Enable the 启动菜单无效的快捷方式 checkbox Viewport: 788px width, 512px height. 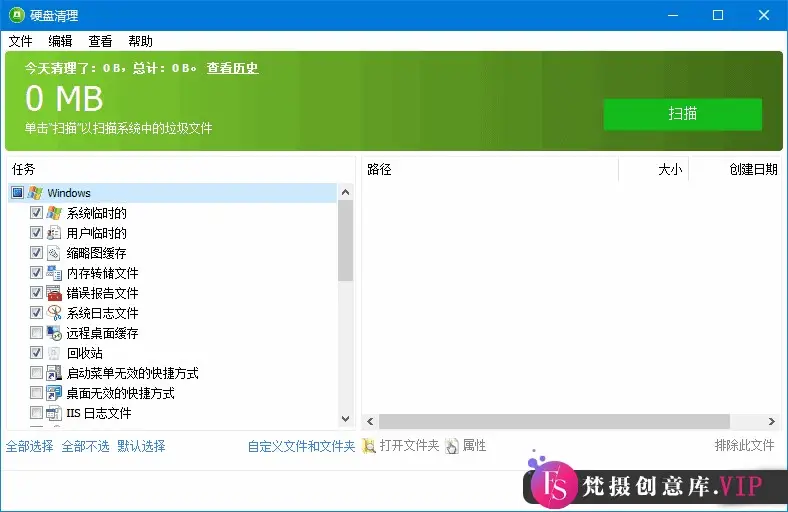point(36,372)
